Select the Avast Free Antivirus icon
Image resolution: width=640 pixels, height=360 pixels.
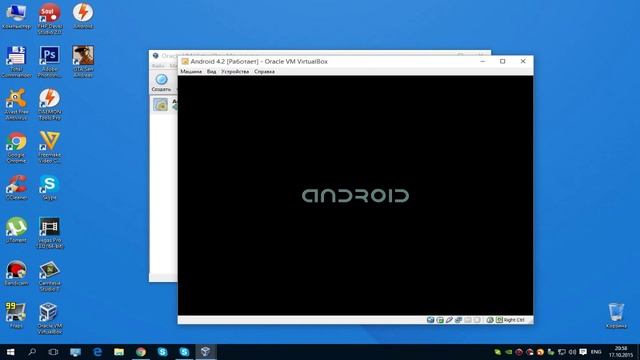(x=16, y=104)
